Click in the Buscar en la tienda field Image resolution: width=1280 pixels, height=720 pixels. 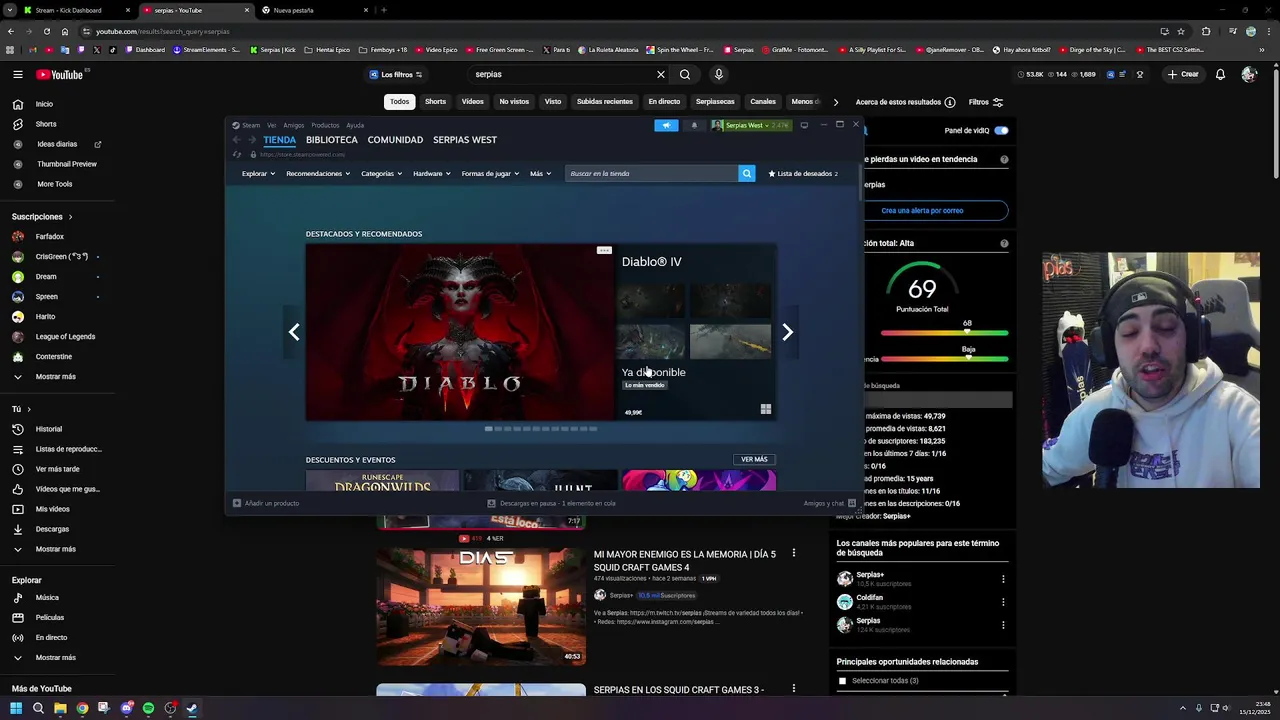651,173
